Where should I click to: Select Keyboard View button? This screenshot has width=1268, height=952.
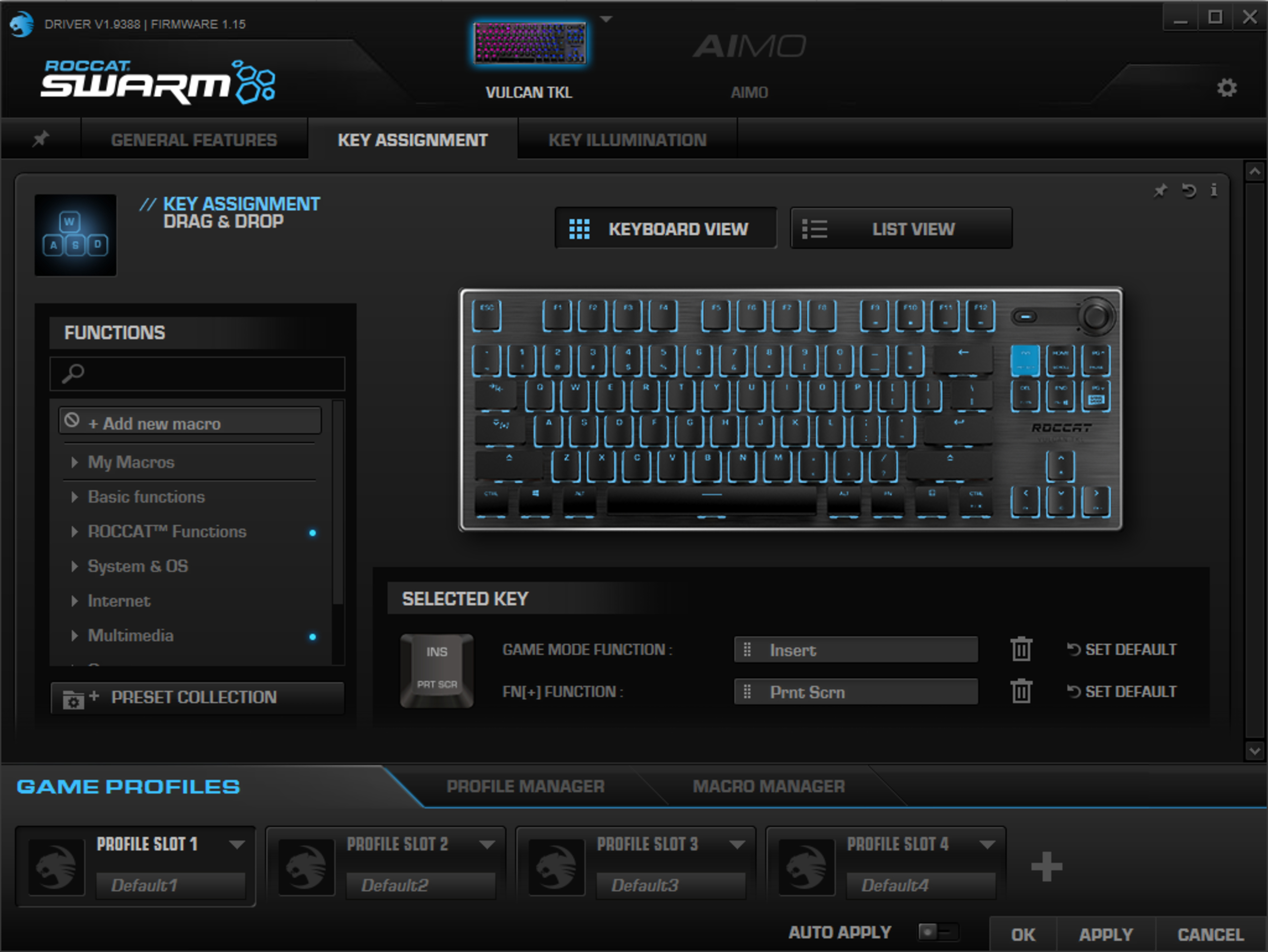coord(665,229)
